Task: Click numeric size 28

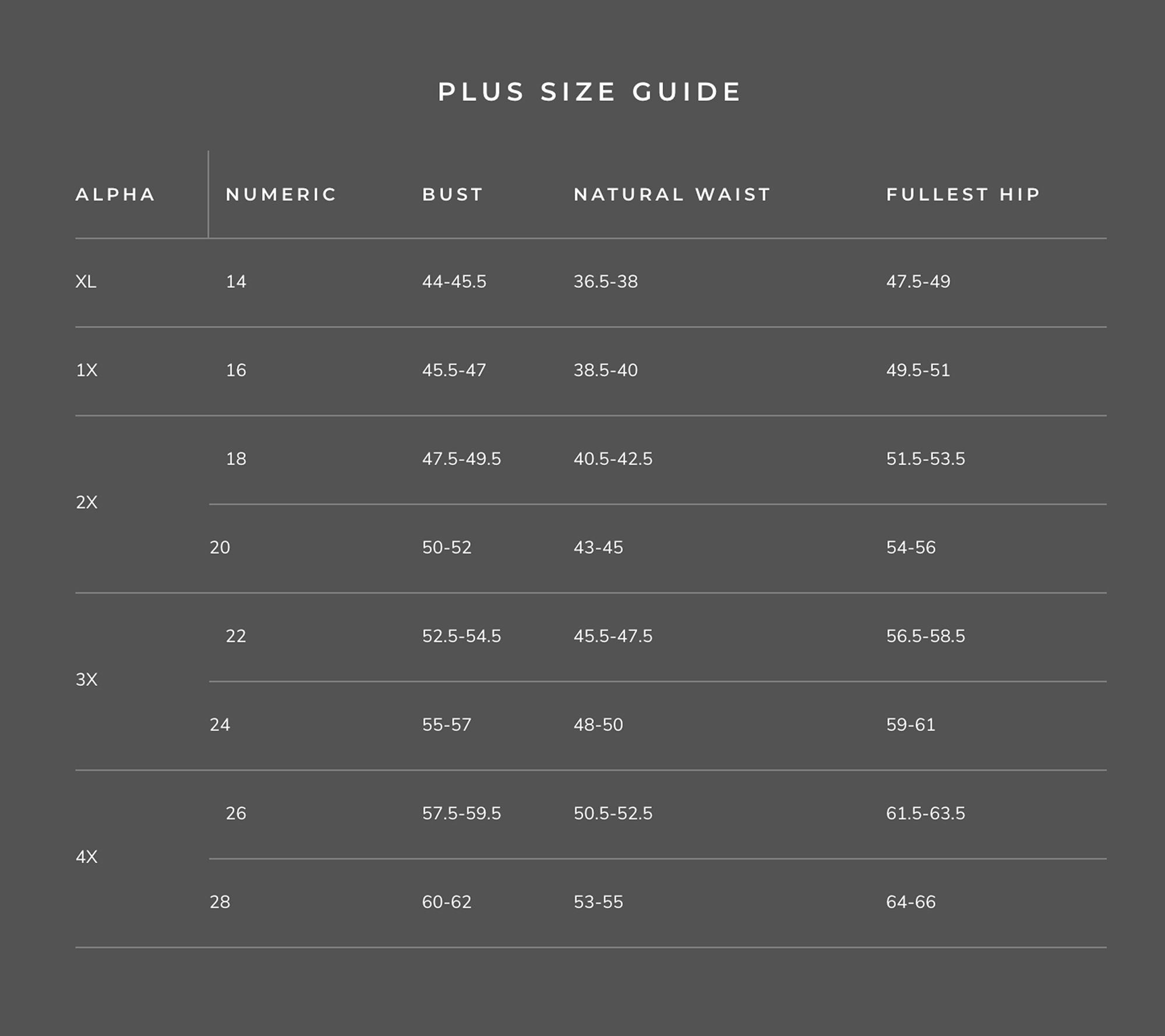Action: coord(220,902)
